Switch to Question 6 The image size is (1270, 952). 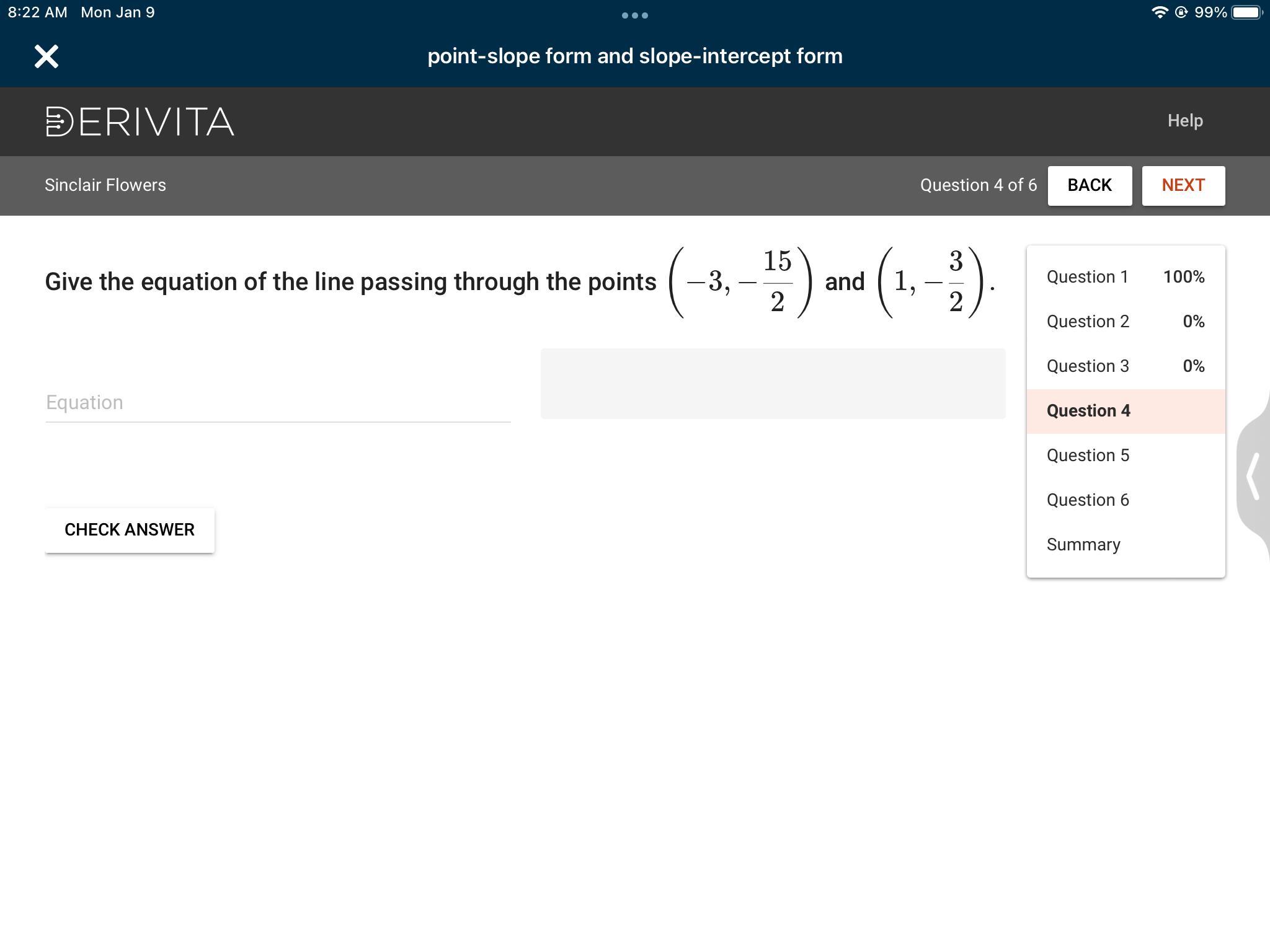(x=1088, y=500)
